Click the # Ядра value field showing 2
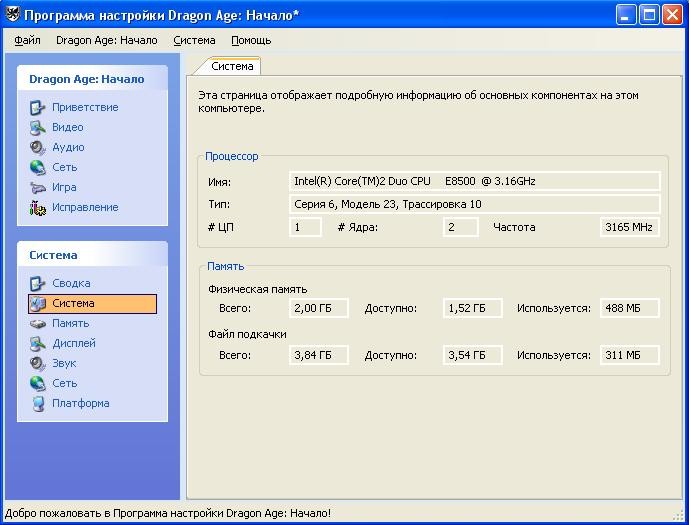This screenshot has width=689, height=525. 461,227
